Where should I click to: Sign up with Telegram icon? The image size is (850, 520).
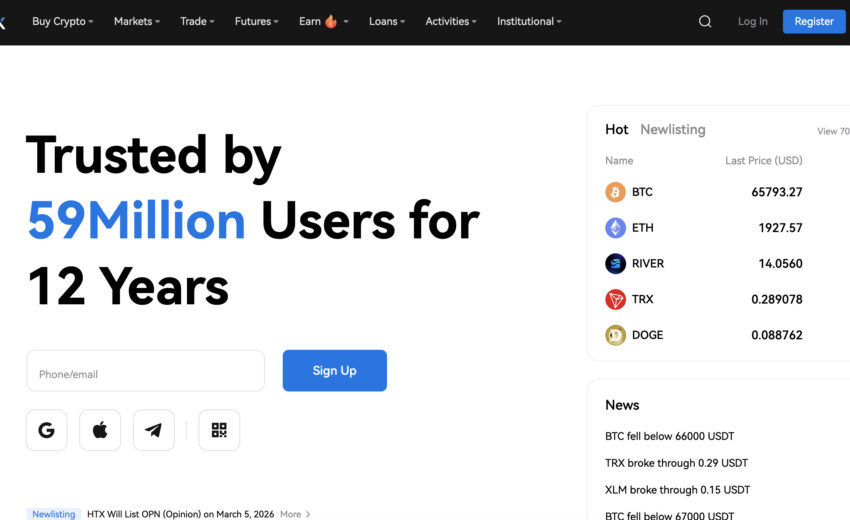tap(153, 430)
